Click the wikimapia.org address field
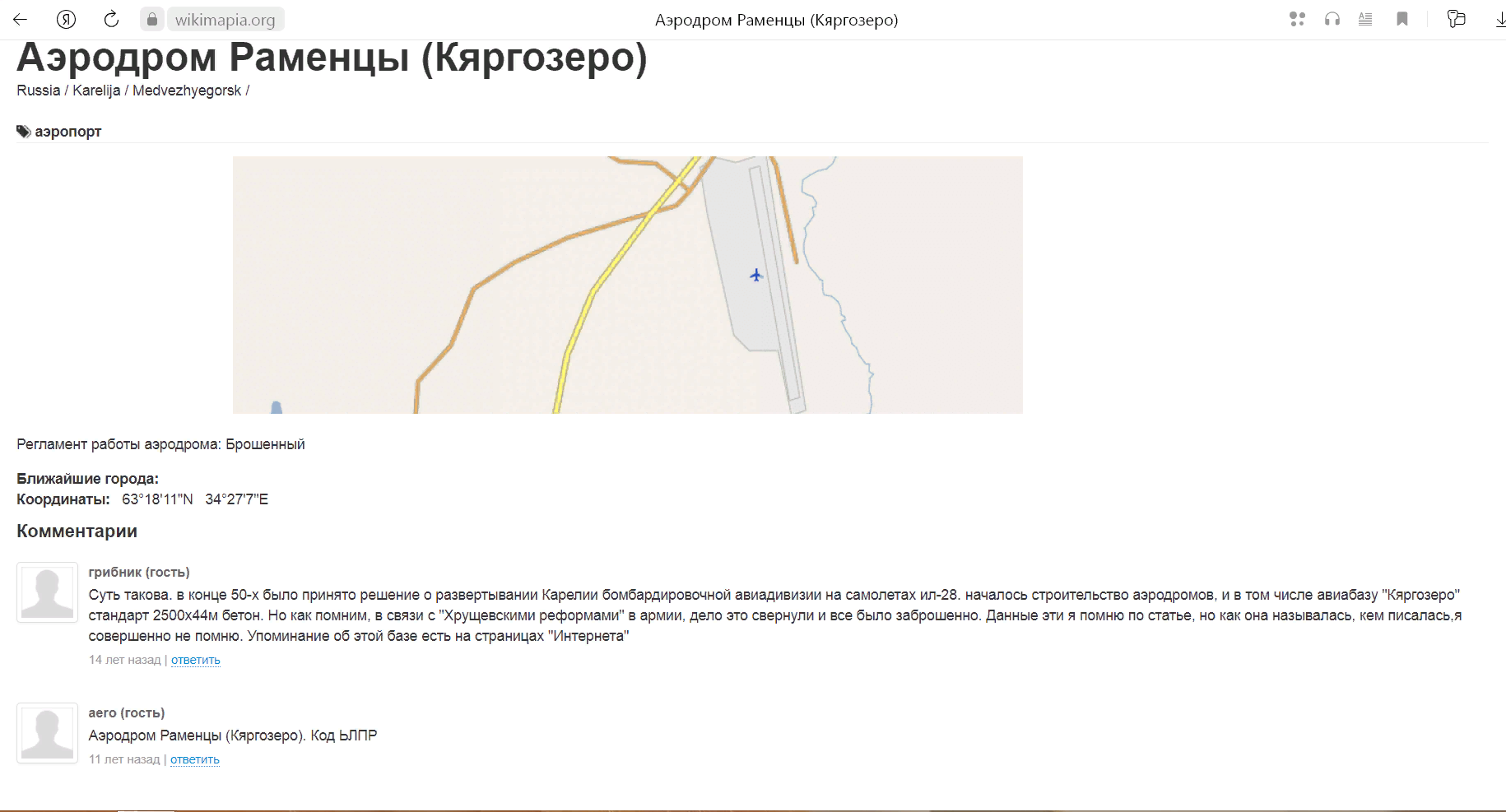The image size is (1506, 812). point(225,20)
